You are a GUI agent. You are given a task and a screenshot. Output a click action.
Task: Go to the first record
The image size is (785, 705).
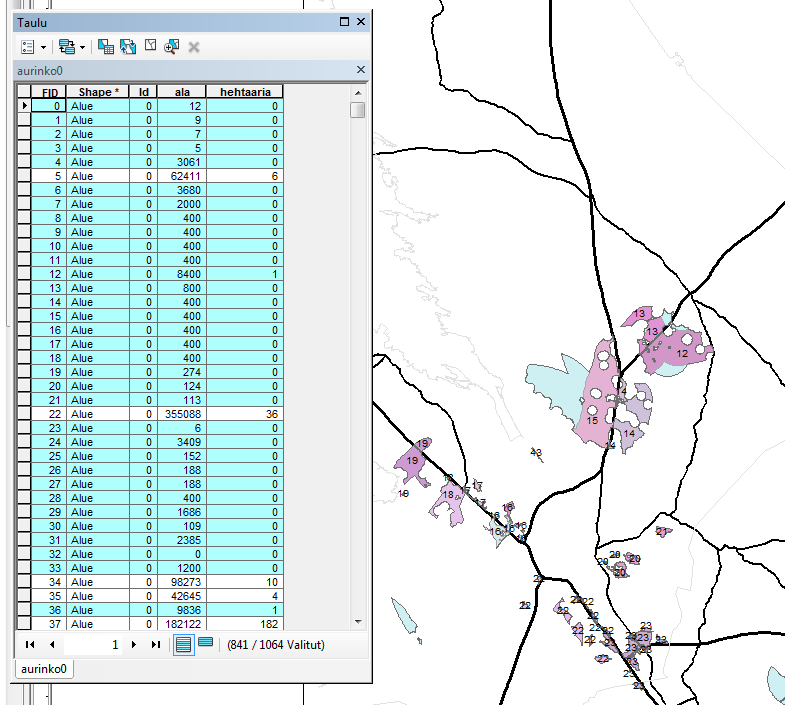30,644
